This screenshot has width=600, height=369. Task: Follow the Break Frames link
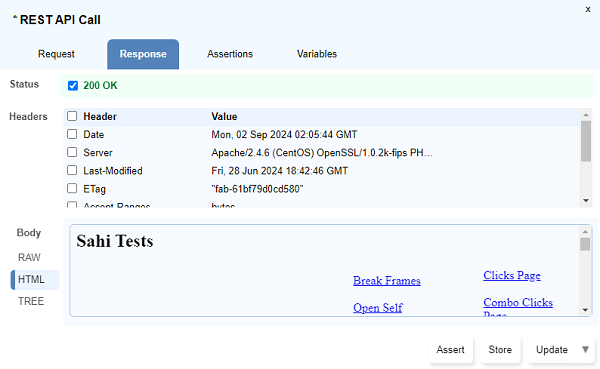click(x=386, y=281)
